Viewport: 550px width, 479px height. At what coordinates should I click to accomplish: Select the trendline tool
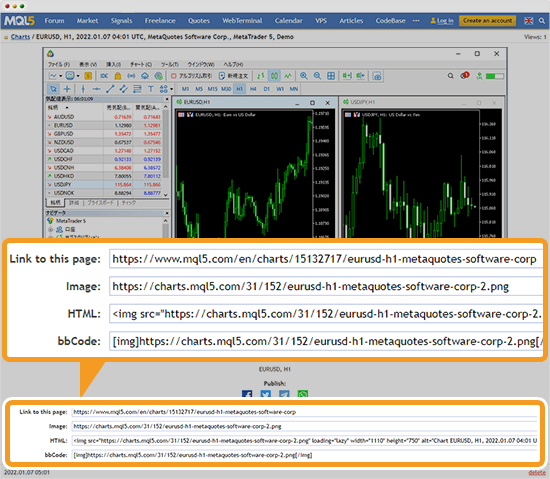click(110, 89)
